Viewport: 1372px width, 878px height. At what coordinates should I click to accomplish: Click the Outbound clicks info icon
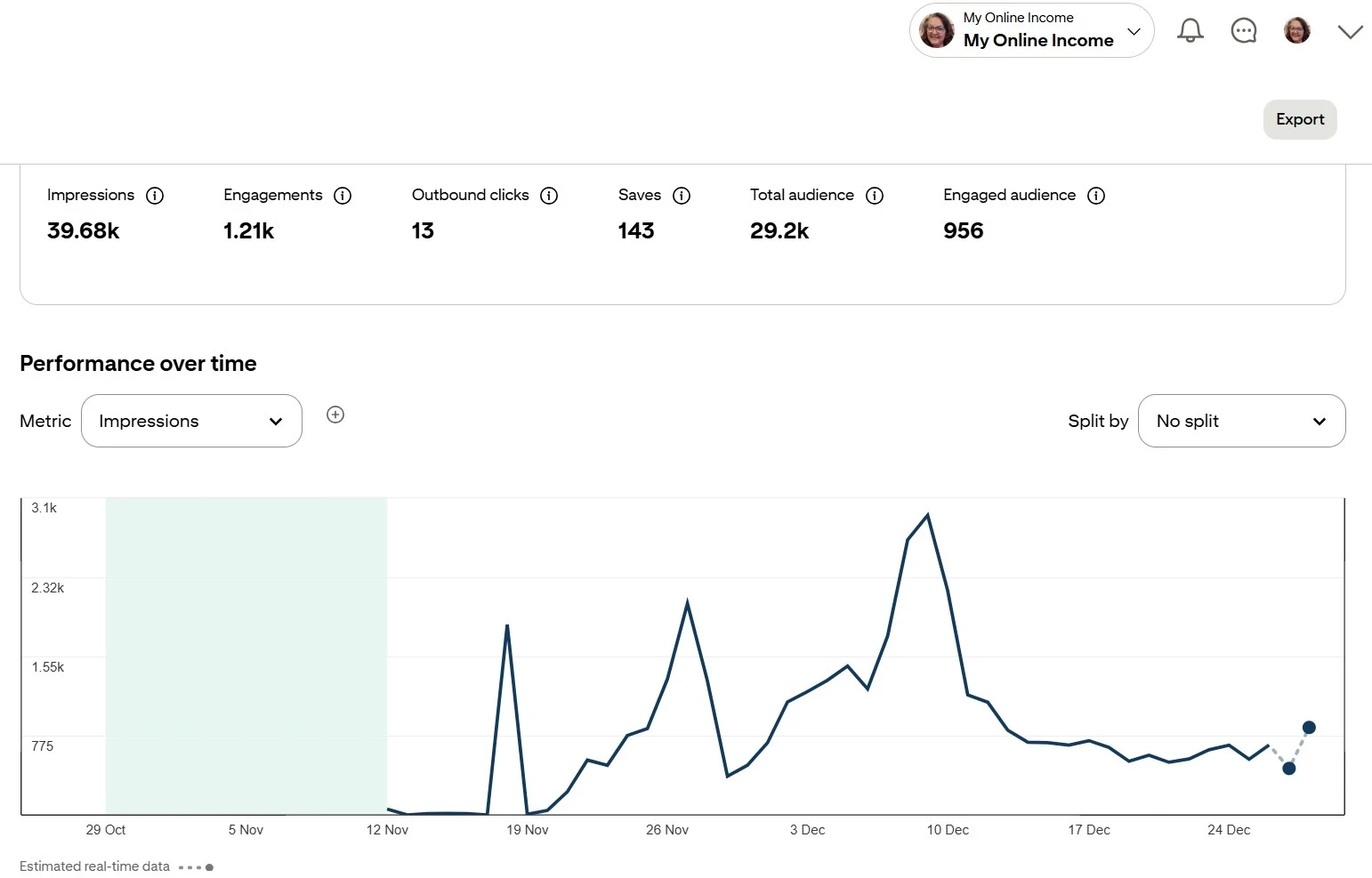coord(549,196)
